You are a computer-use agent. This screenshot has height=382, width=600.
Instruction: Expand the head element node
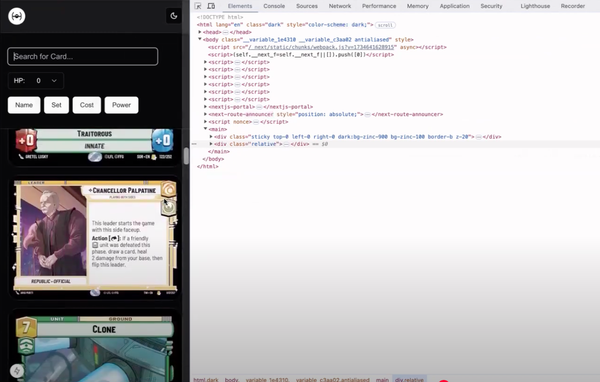coord(200,32)
